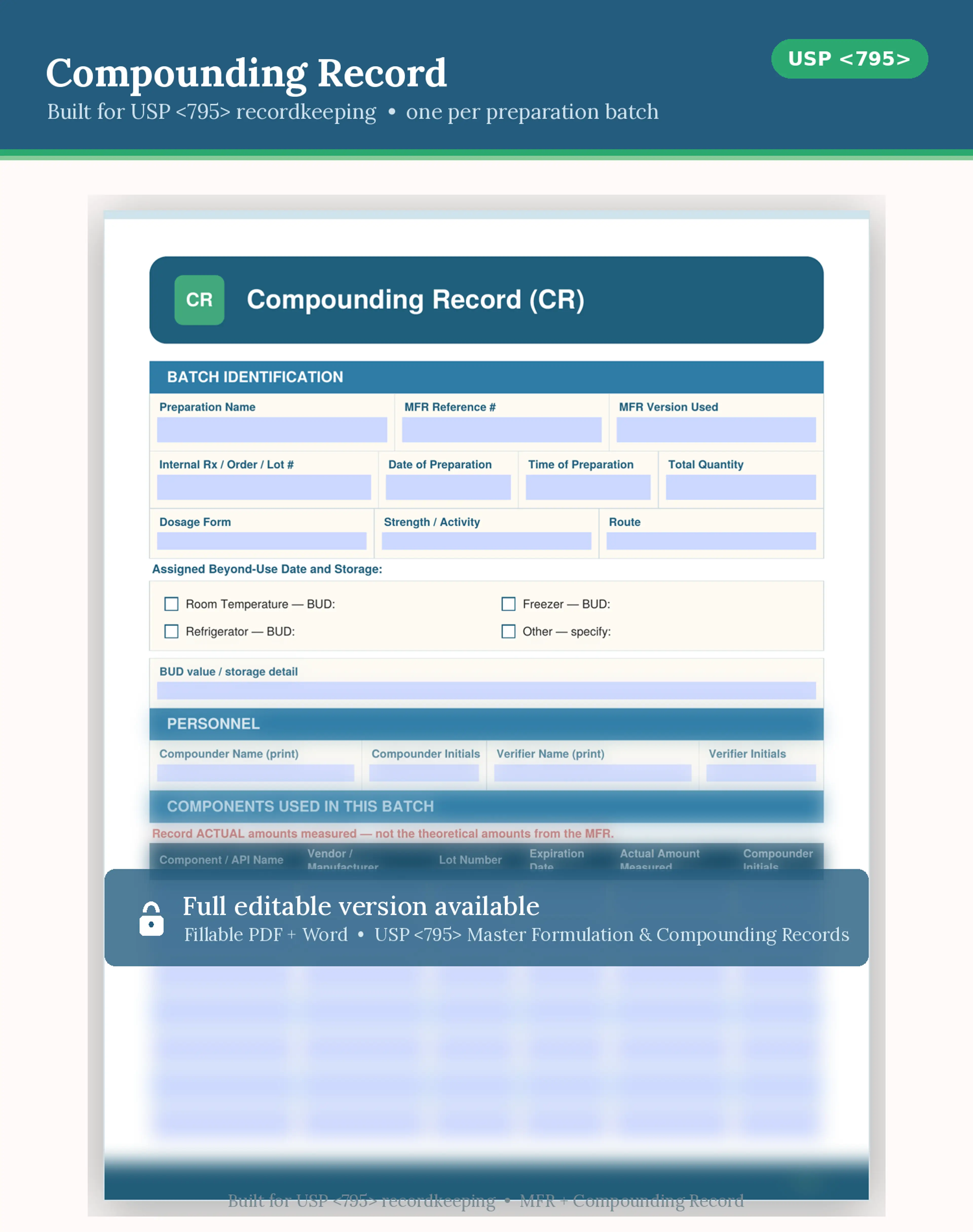Viewport: 973px width, 1232px height.
Task: Click the Total Quantity input box
Action: click(x=741, y=487)
